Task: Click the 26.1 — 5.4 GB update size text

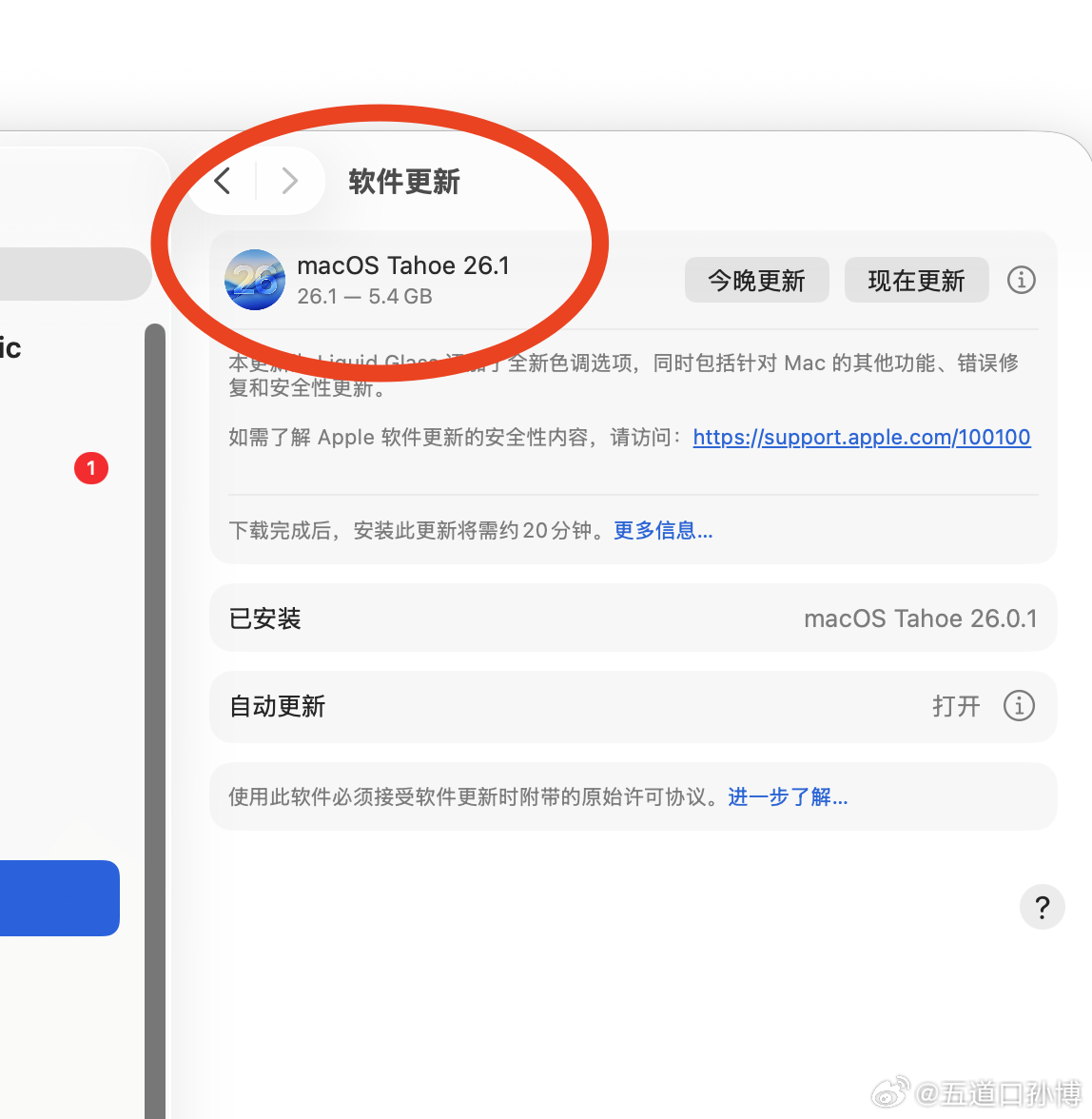Action: click(x=364, y=297)
